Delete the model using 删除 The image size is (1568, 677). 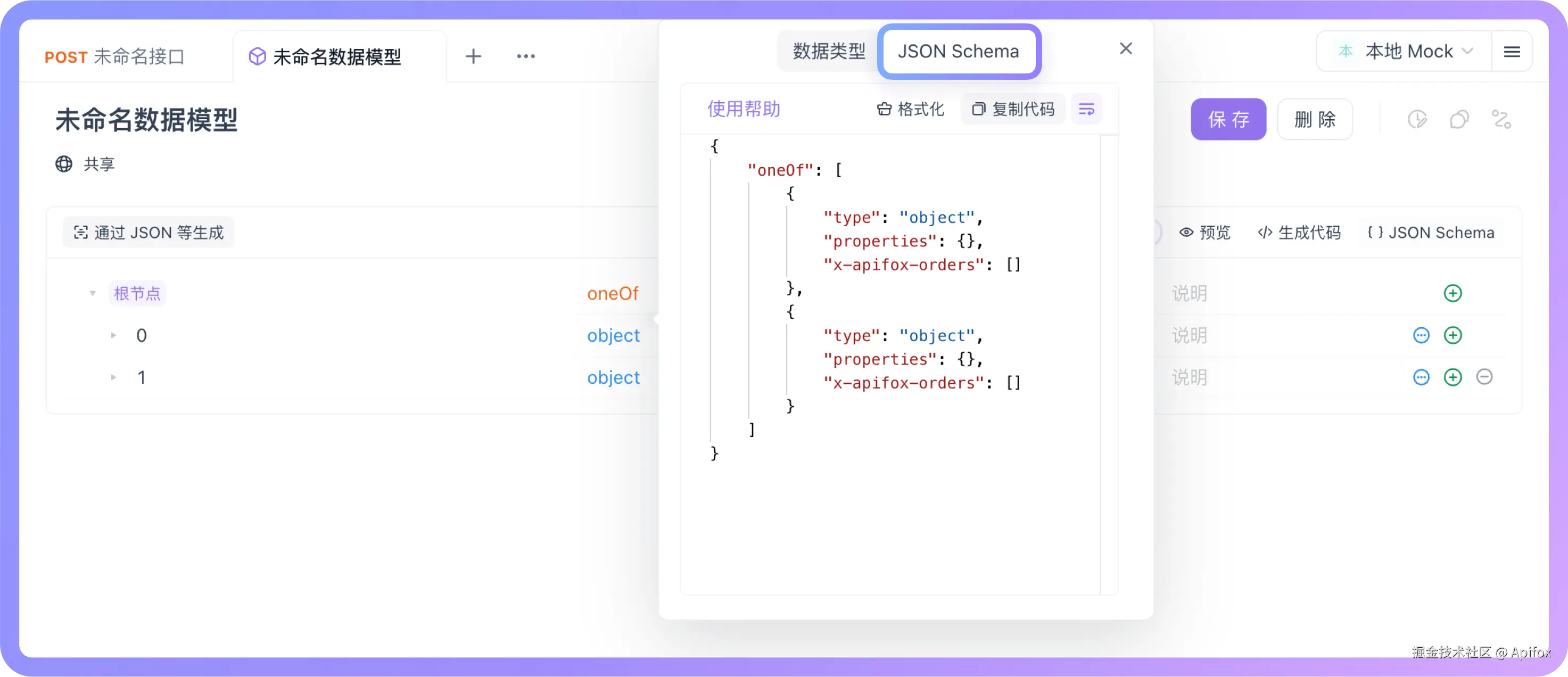point(1315,119)
